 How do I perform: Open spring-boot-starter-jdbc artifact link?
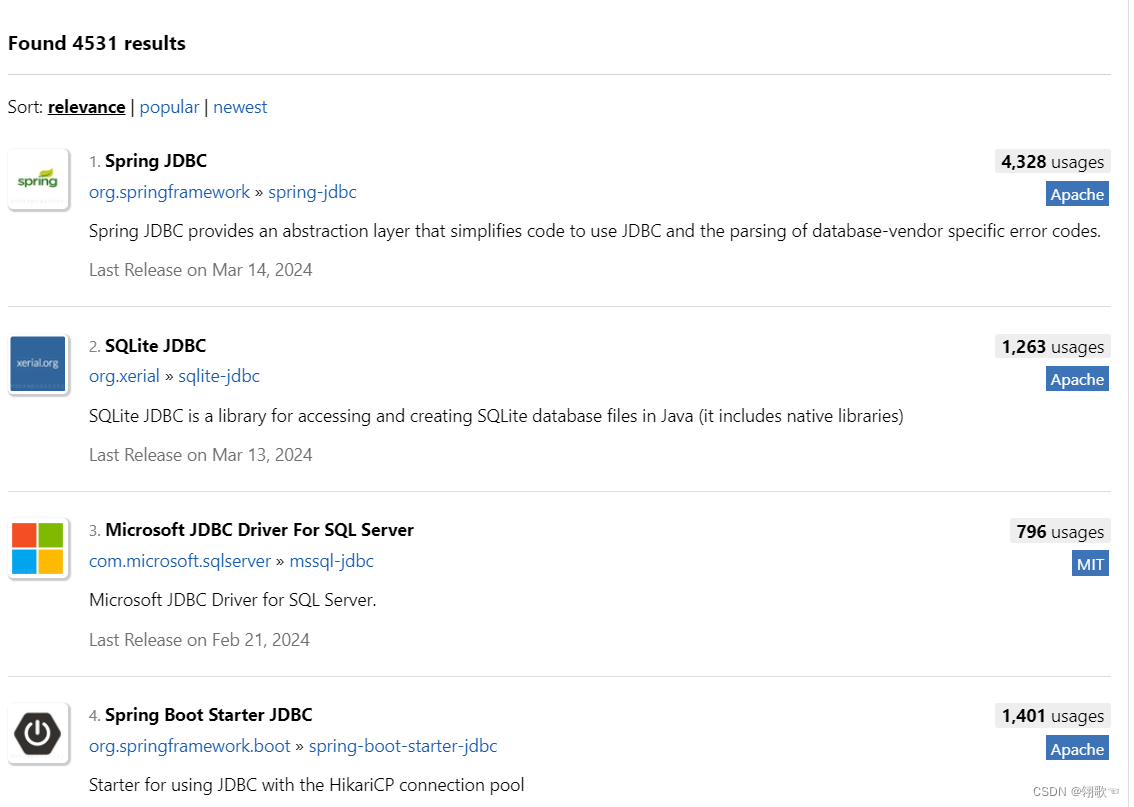403,746
